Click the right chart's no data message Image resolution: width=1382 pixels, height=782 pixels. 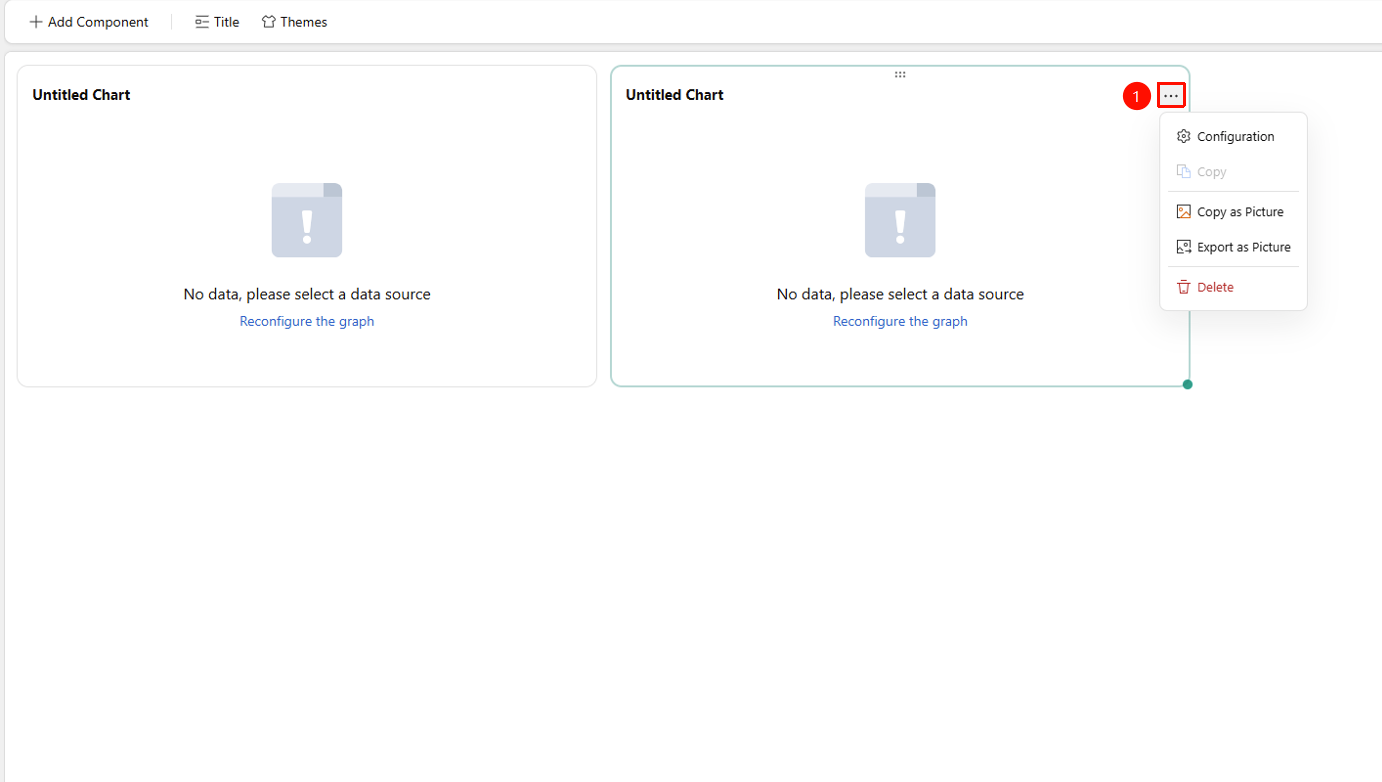900,294
